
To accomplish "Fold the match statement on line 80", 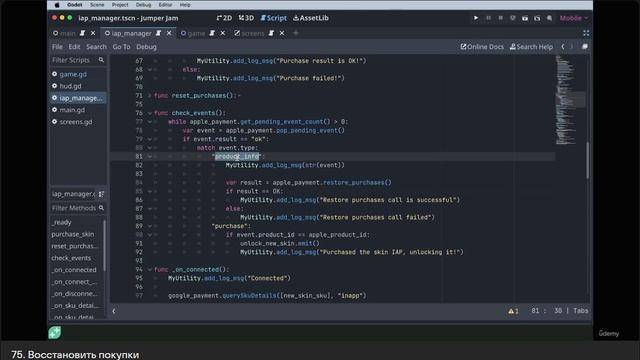I will coord(149,148).
